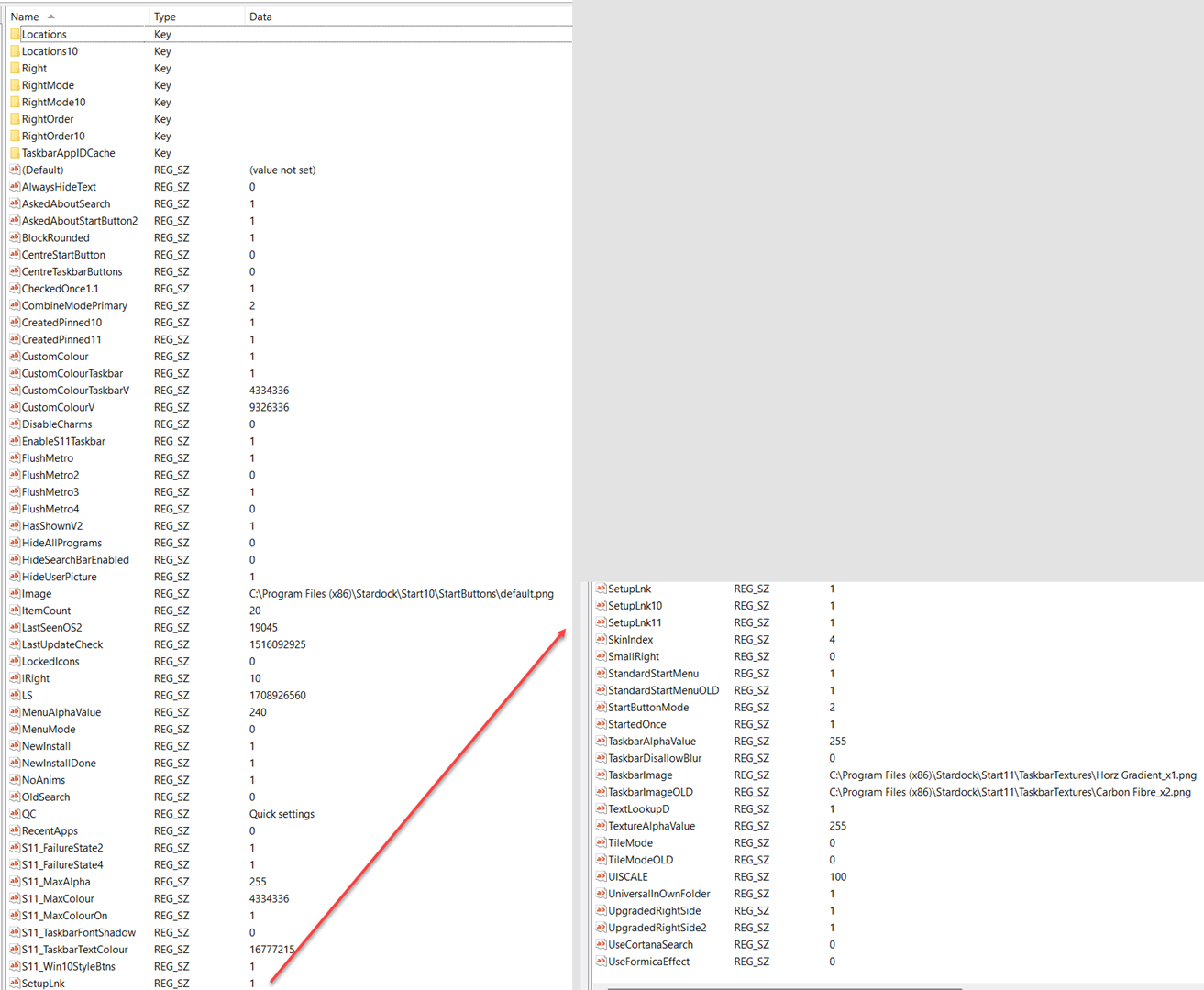The height and width of the screenshot is (990, 1204).
Task: Click the LS data 1708926560
Action: tap(278, 696)
